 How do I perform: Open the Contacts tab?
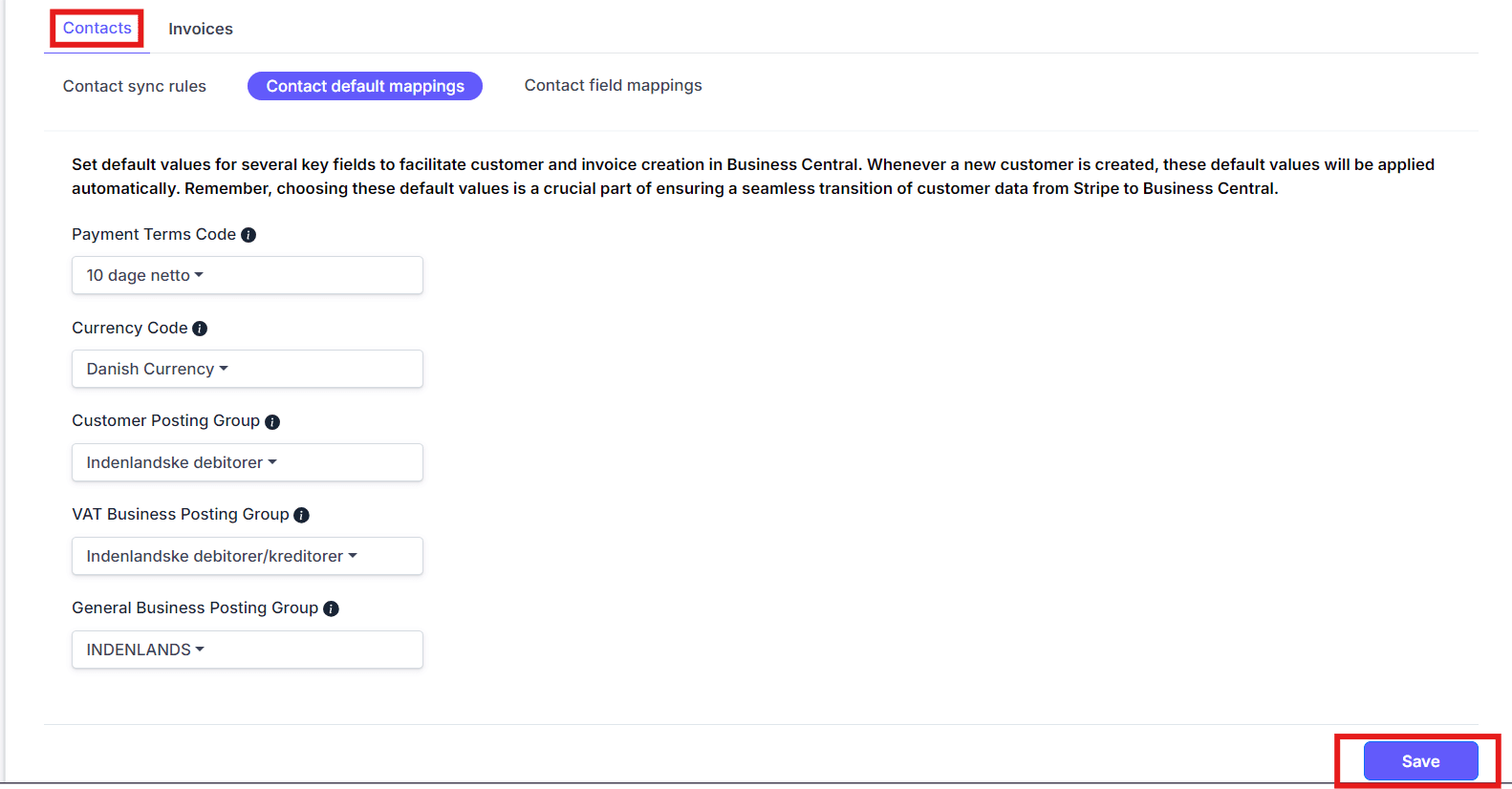pyautogui.click(x=97, y=28)
